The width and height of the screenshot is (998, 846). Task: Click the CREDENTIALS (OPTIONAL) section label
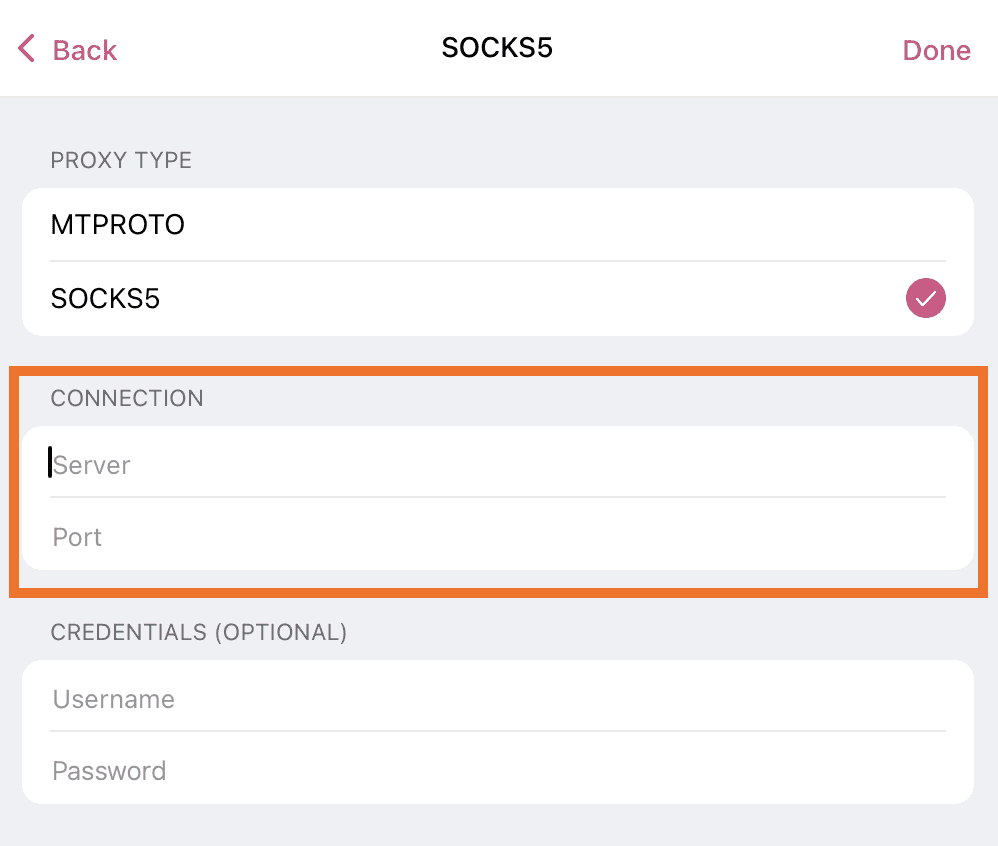tap(199, 632)
